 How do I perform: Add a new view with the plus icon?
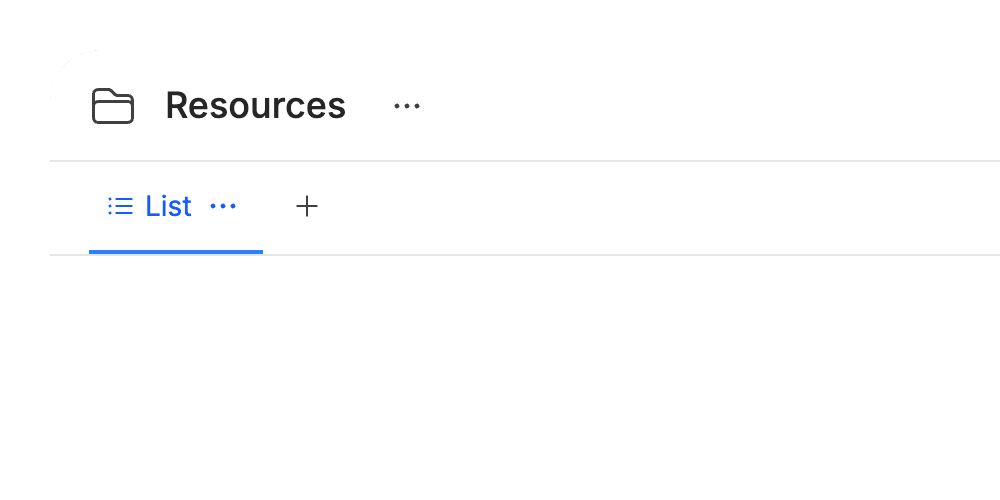click(x=307, y=206)
